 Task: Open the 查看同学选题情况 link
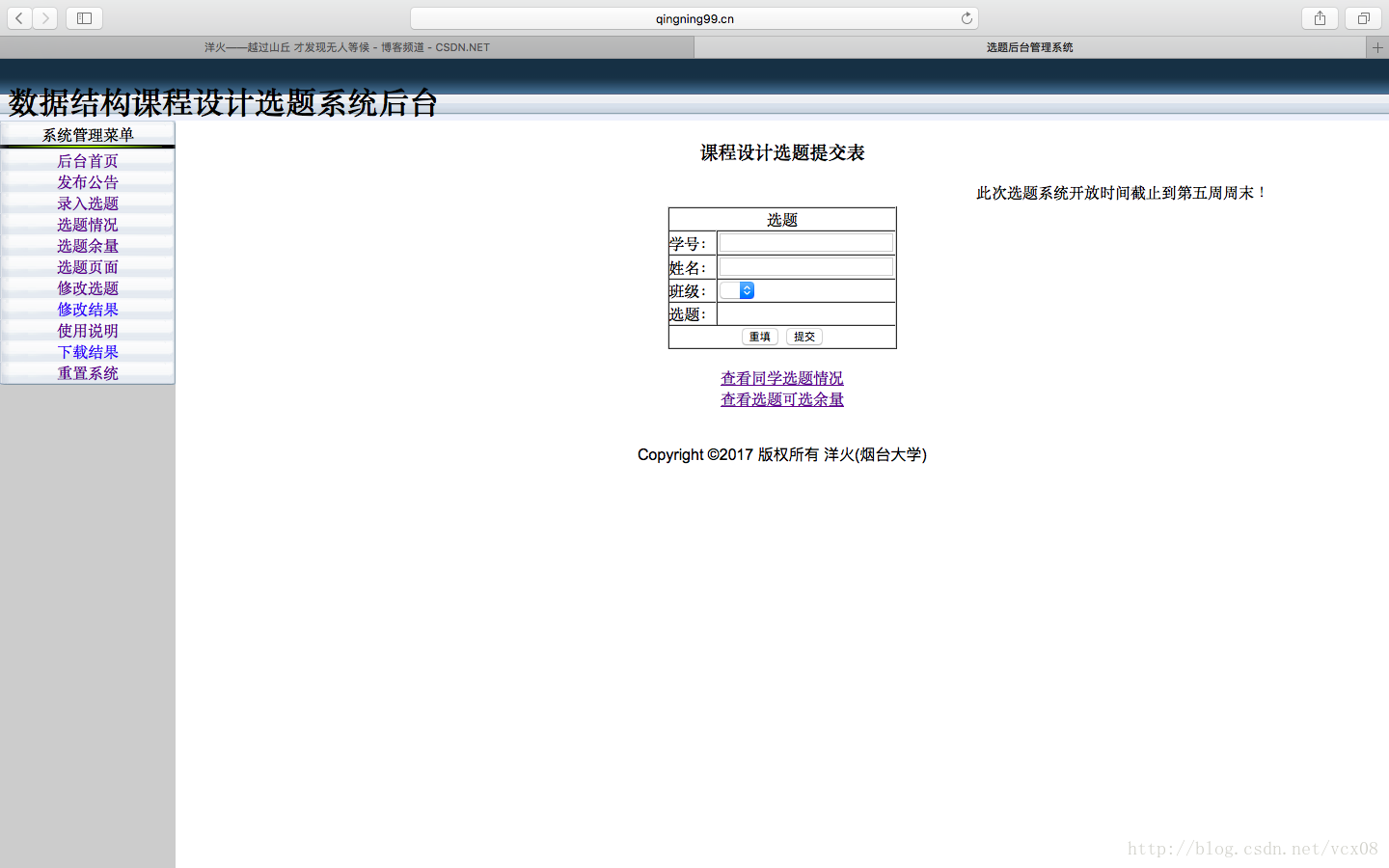pyautogui.click(x=781, y=378)
